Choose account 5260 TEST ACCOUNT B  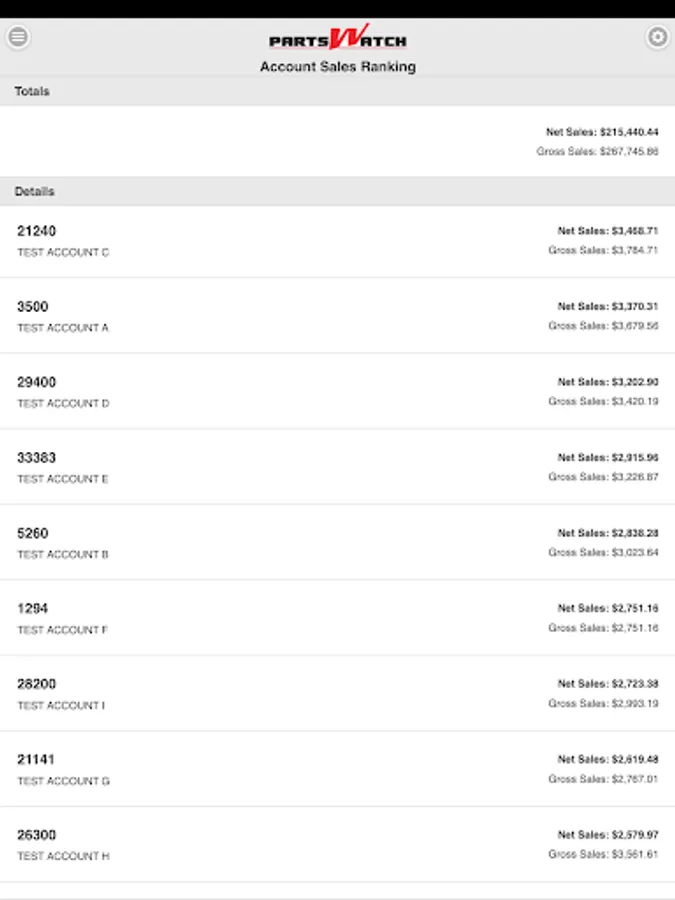click(x=338, y=542)
